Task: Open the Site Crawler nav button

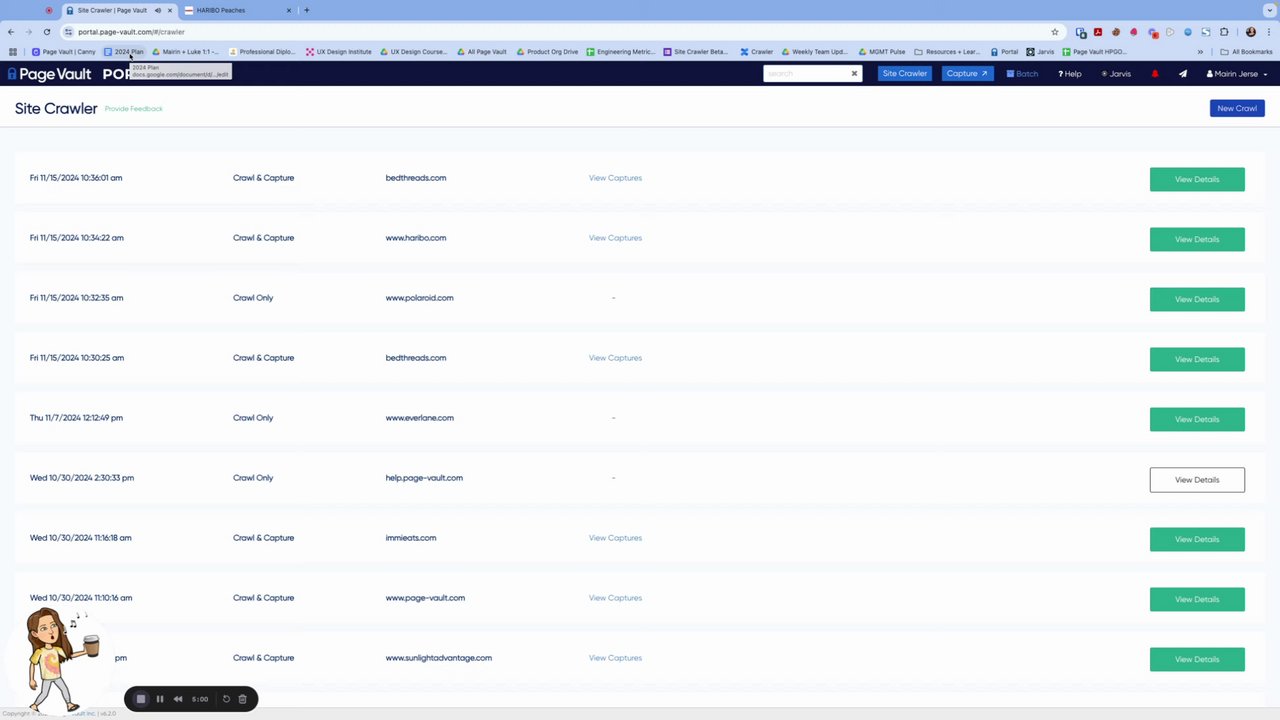Action: click(905, 73)
